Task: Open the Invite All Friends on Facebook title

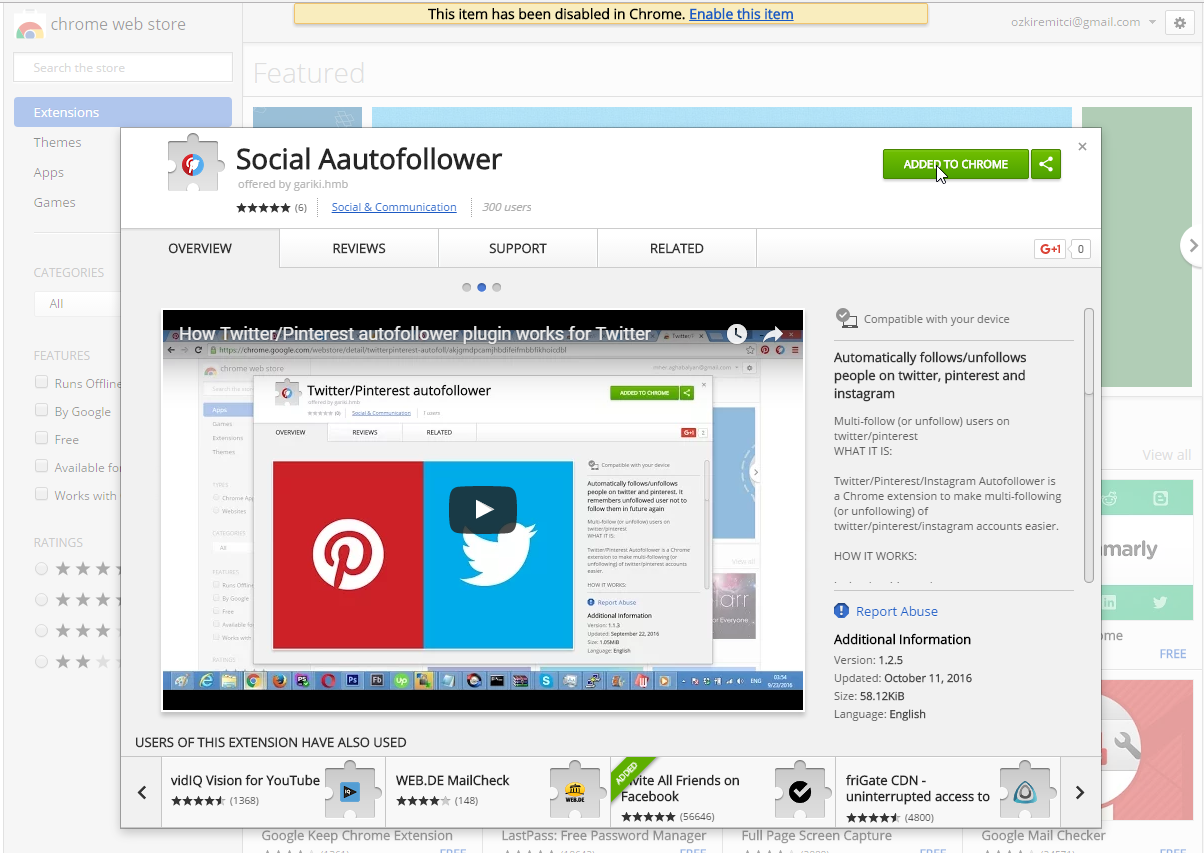Action: [x=680, y=788]
